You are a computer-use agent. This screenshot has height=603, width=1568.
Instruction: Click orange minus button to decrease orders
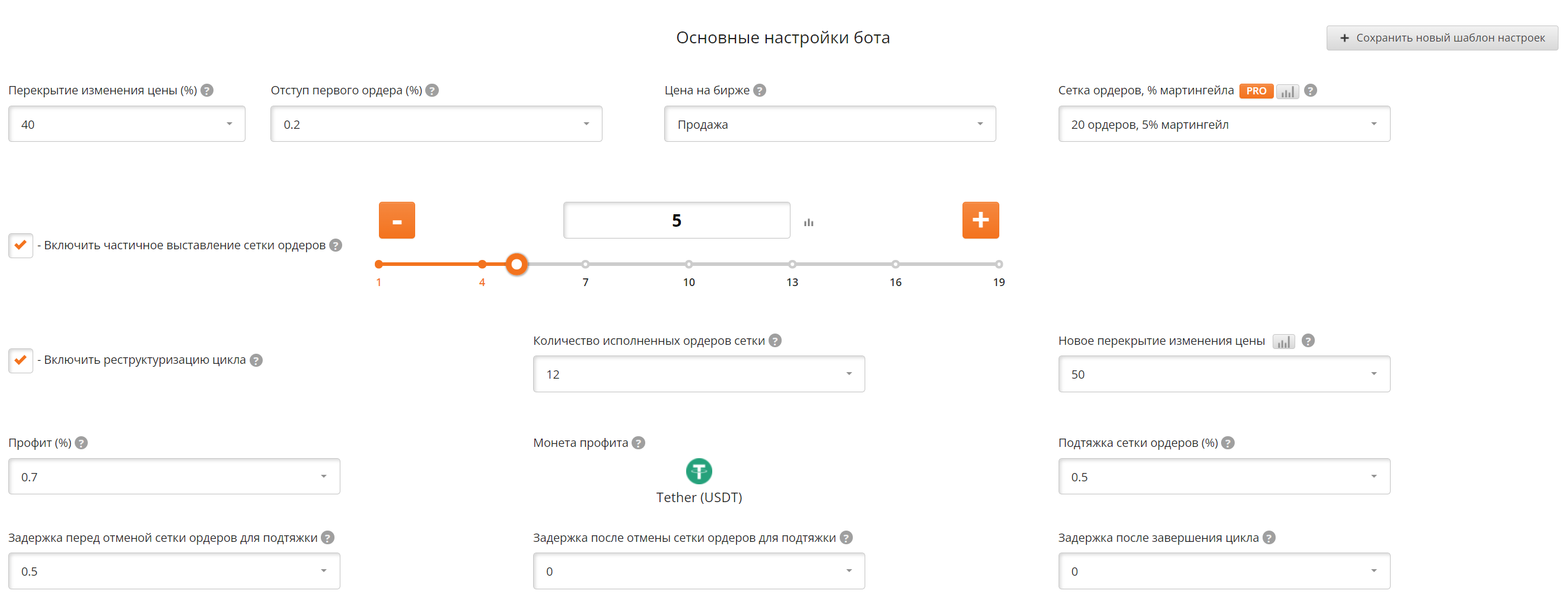coord(397,220)
